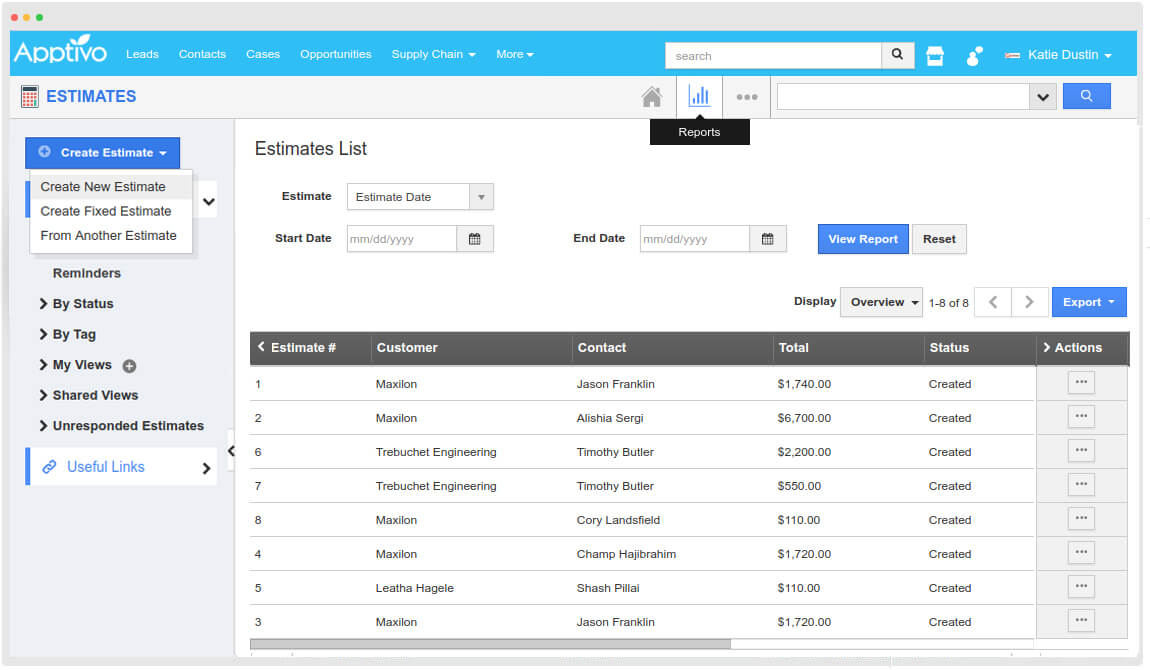Click the View Report button
The height and width of the screenshot is (670, 1150).
pyautogui.click(x=862, y=239)
